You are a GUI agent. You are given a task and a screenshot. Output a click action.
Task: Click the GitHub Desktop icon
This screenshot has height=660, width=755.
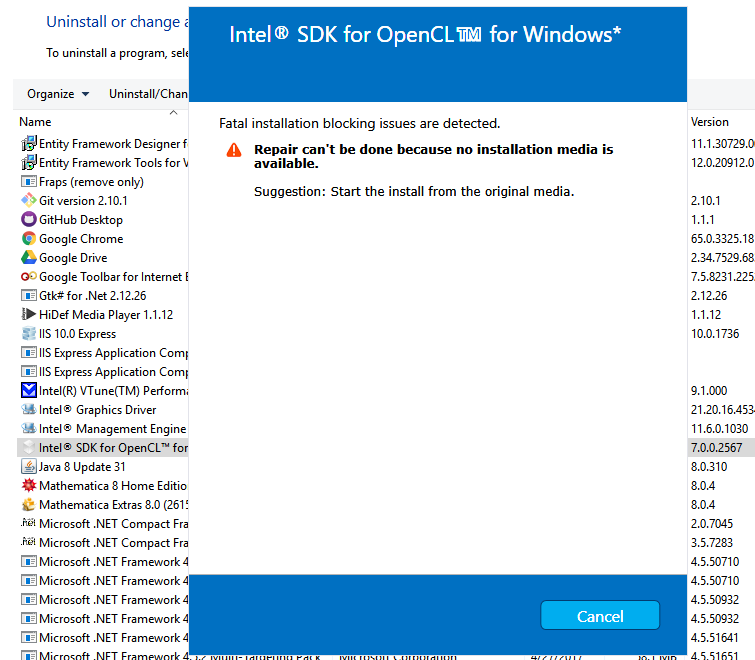(x=29, y=220)
